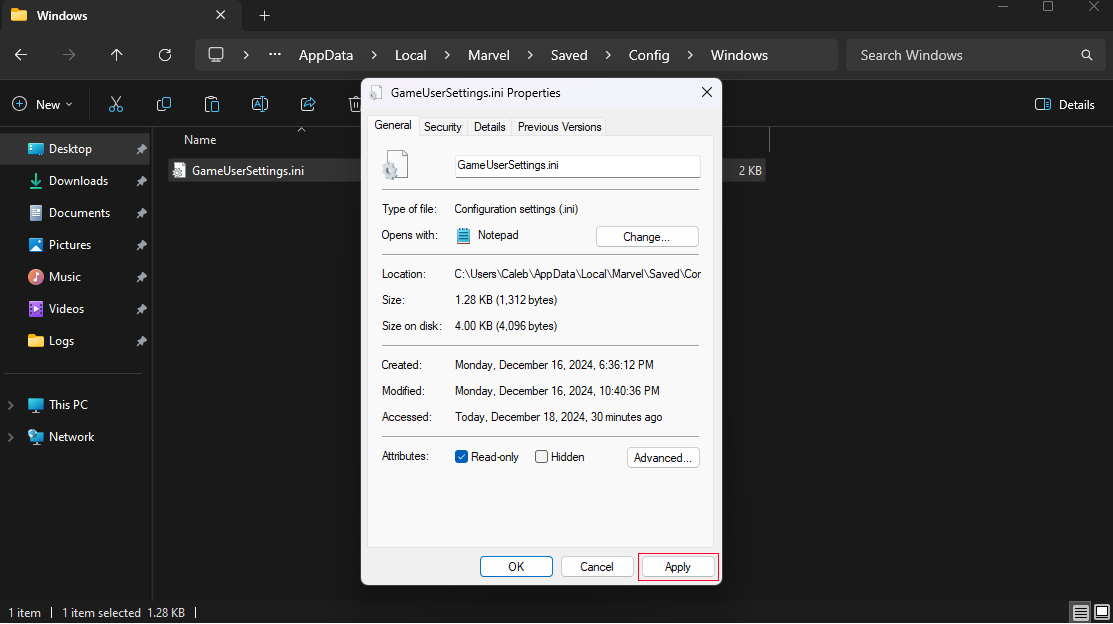
Task: Open Documents in the sidebar
Action: (x=80, y=213)
